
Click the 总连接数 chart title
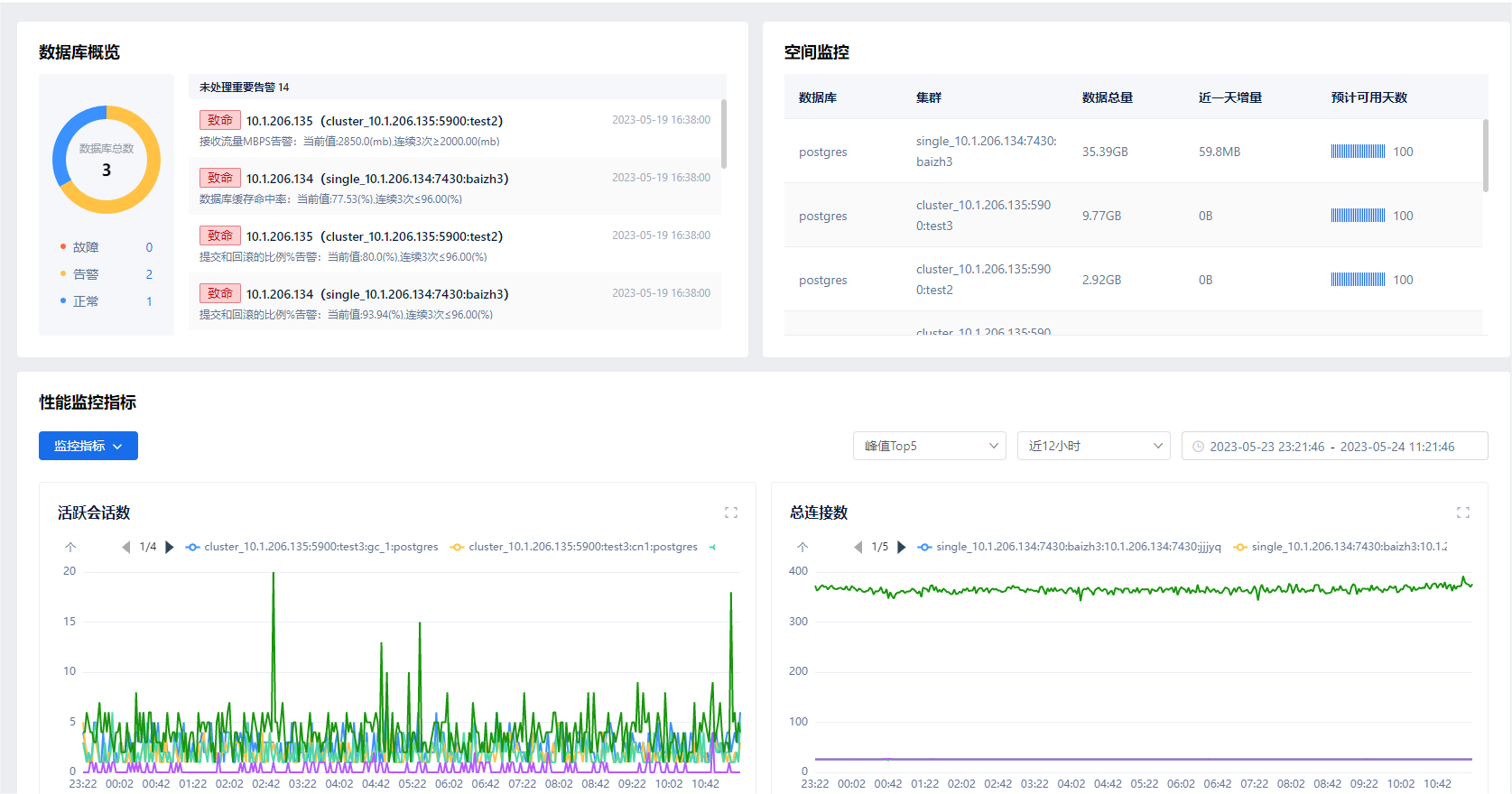pyautogui.click(x=819, y=512)
